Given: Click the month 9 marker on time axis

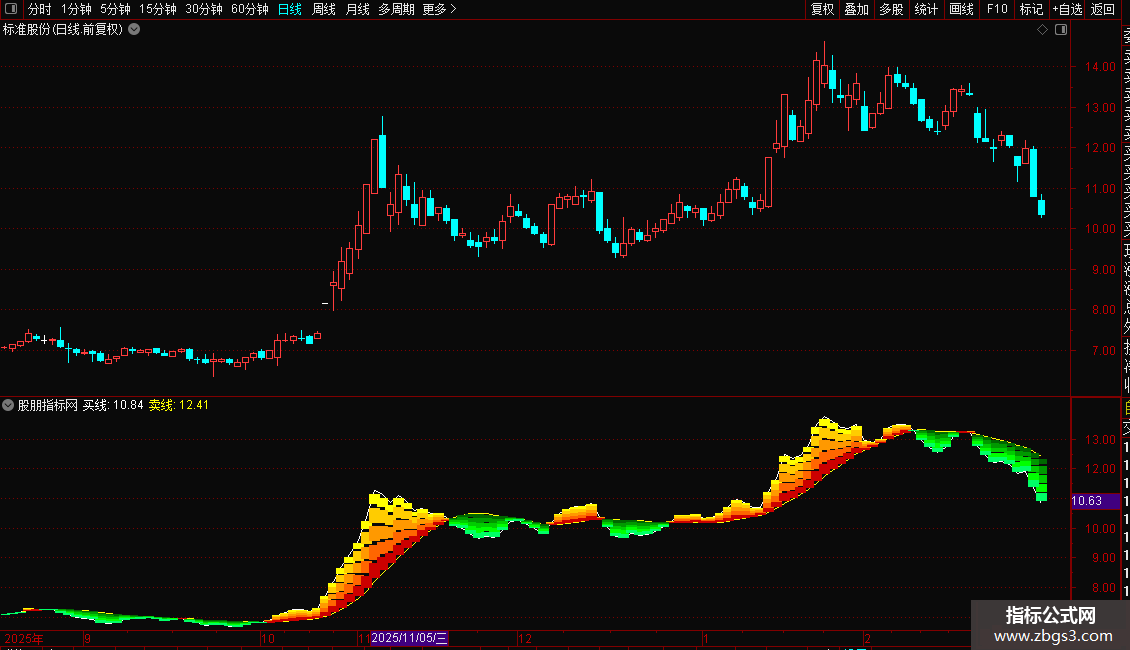Looking at the screenshot, I should [x=87, y=638].
